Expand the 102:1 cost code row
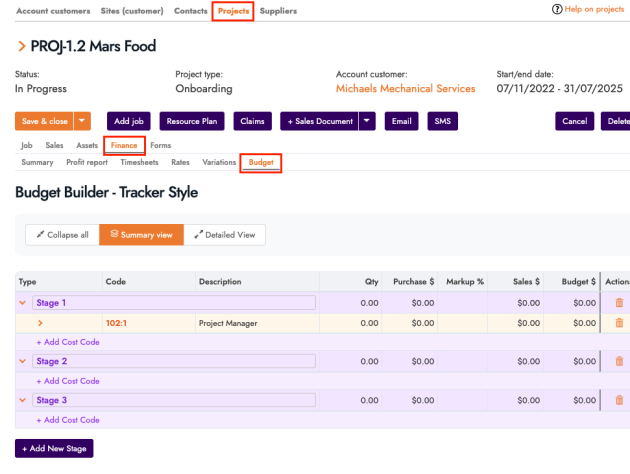The height and width of the screenshot is (474, 630). (x=41, y=323)
